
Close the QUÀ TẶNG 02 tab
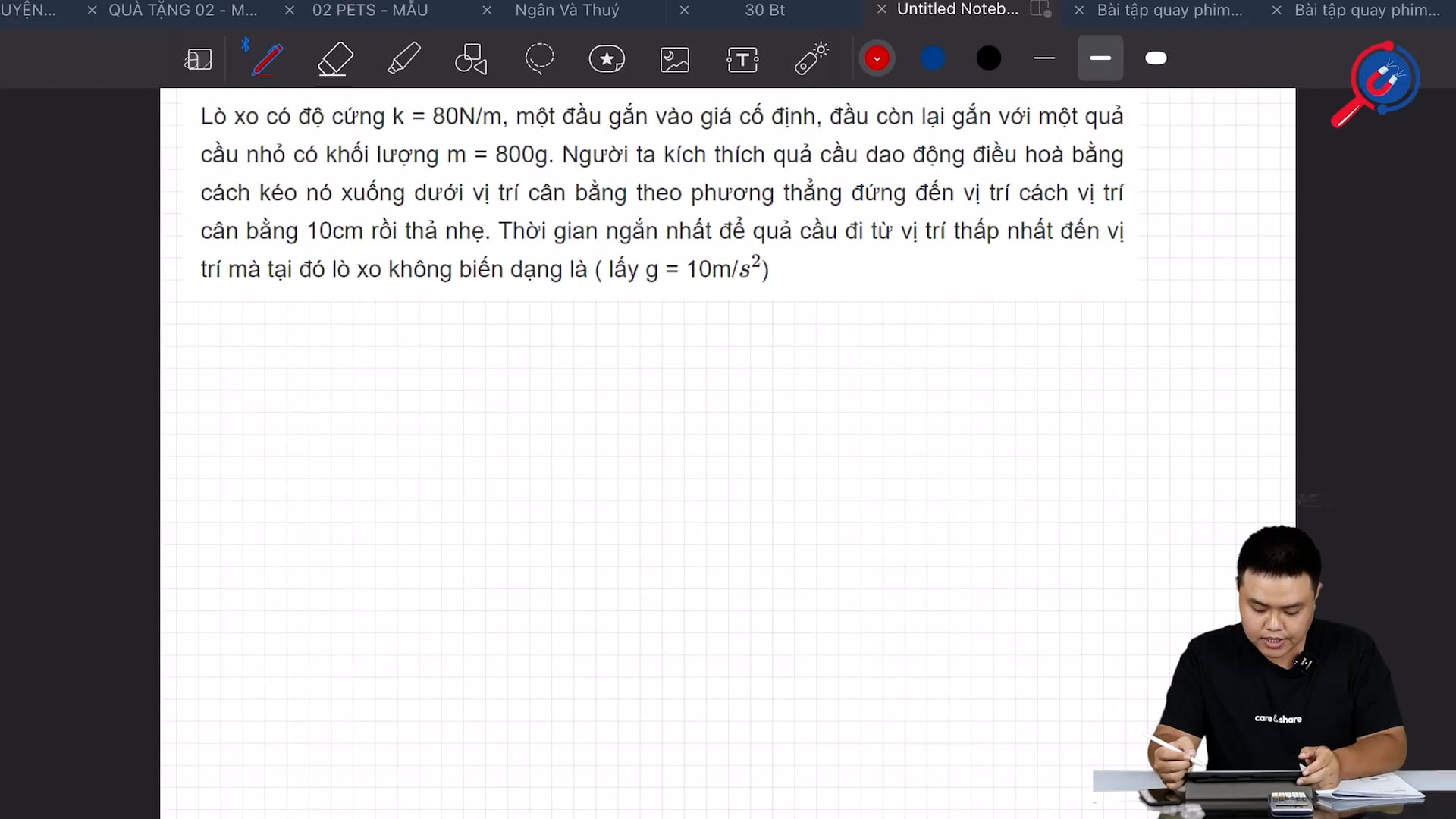92,10
